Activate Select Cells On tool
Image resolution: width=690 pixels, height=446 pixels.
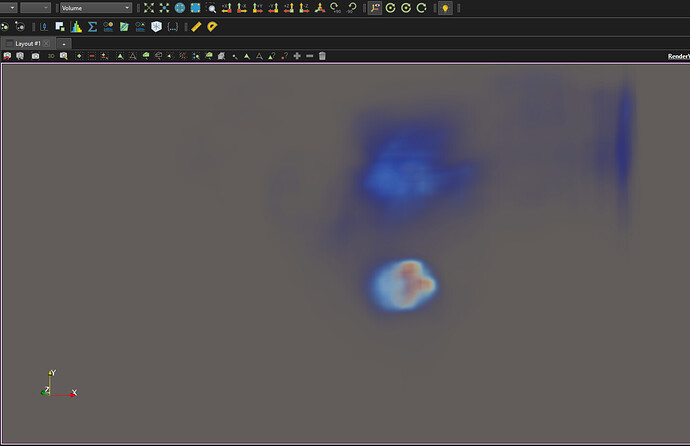pos(120,56)
